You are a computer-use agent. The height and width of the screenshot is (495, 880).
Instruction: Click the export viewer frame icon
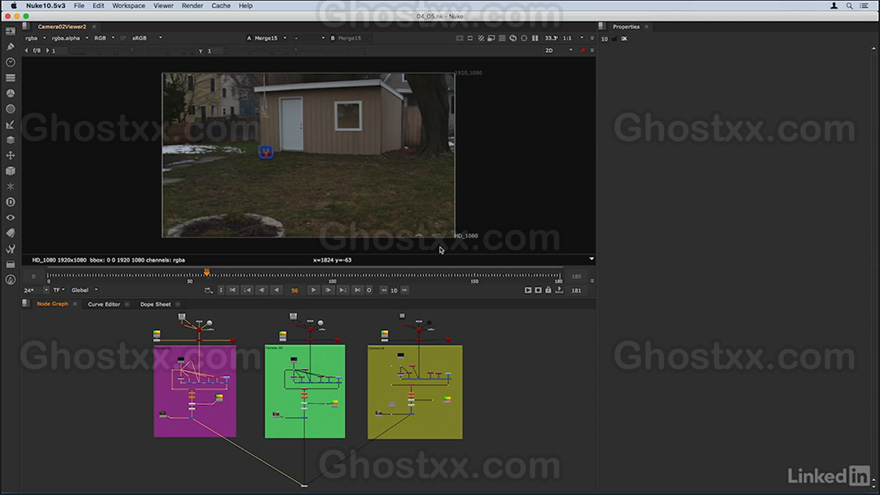[559, 290]
